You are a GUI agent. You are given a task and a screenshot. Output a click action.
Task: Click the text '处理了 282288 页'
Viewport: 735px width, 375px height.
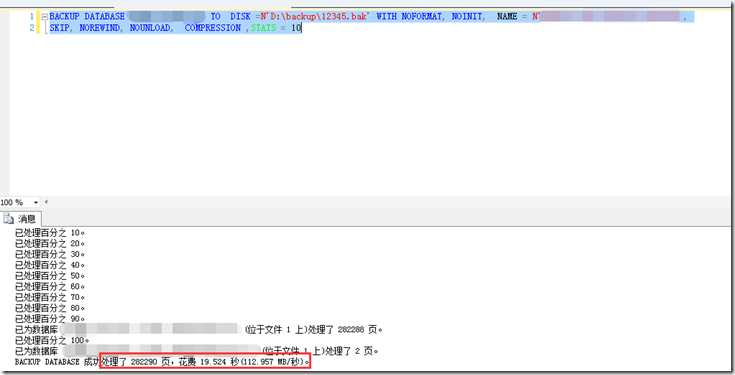coord(343,330)
